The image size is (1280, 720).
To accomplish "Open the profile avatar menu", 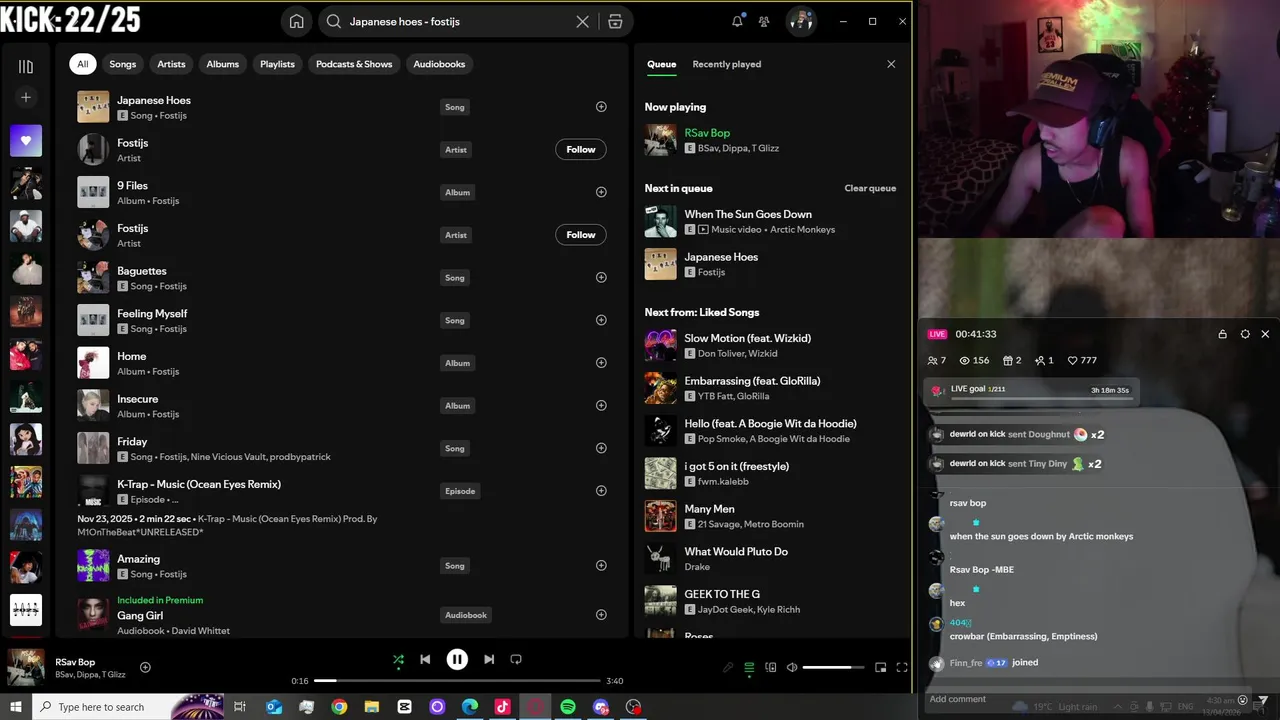I will [x=801, y=21].
